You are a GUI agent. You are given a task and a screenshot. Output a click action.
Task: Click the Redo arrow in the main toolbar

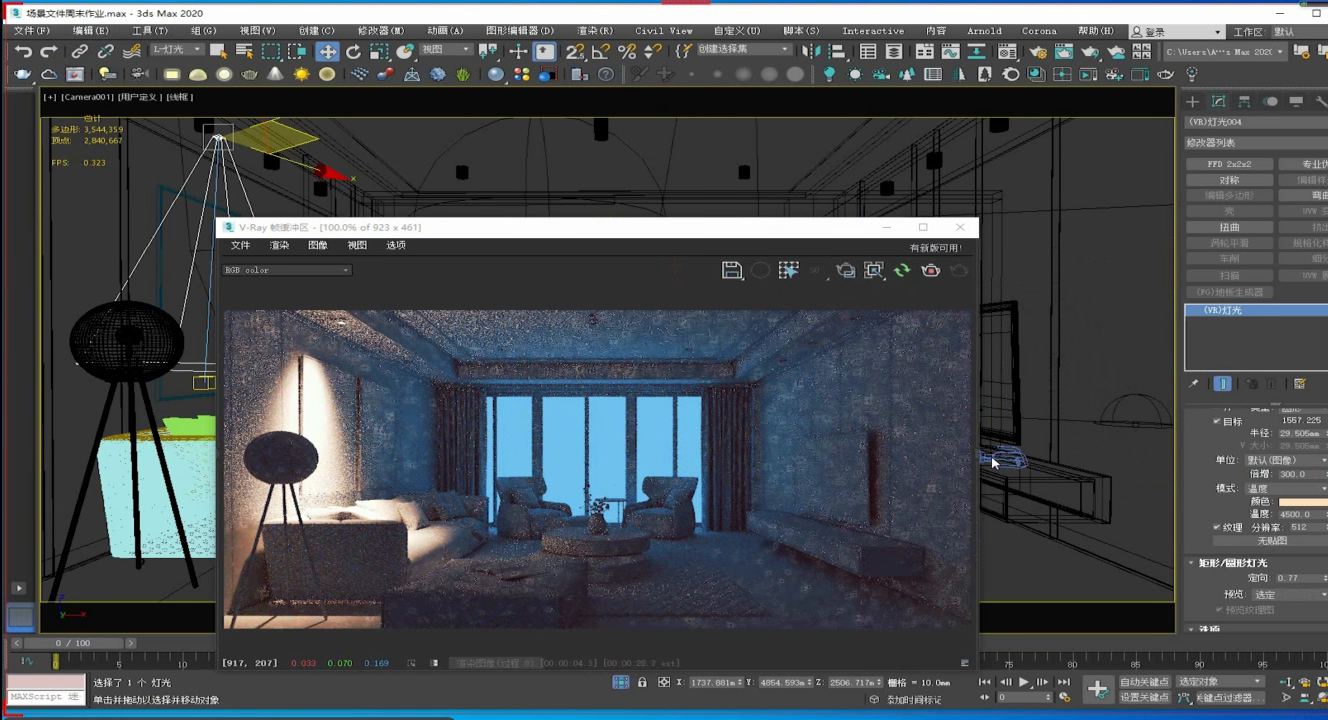pos(48,52)
